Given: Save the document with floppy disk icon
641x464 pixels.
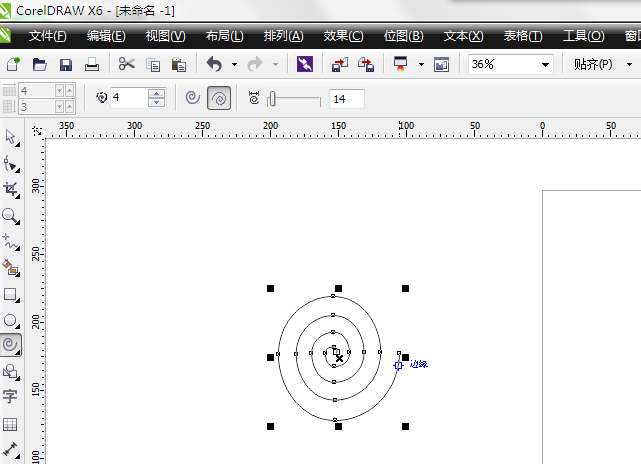Looking at the screenshot, I should tap(66, 65).
